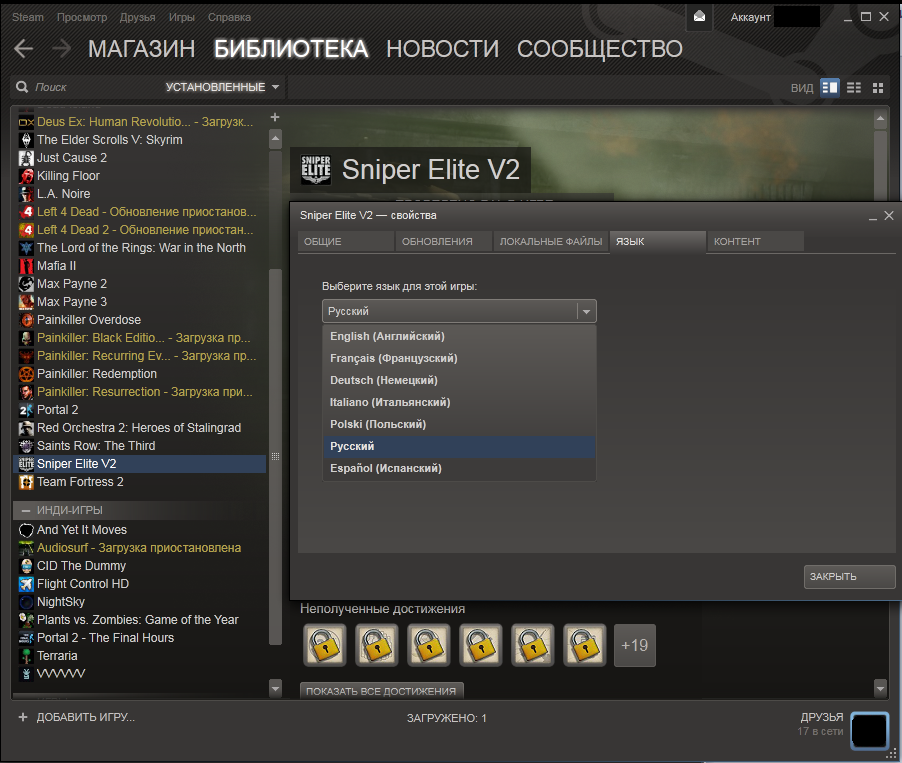Select Painkiller: Redemption in the list

point(139,374)
